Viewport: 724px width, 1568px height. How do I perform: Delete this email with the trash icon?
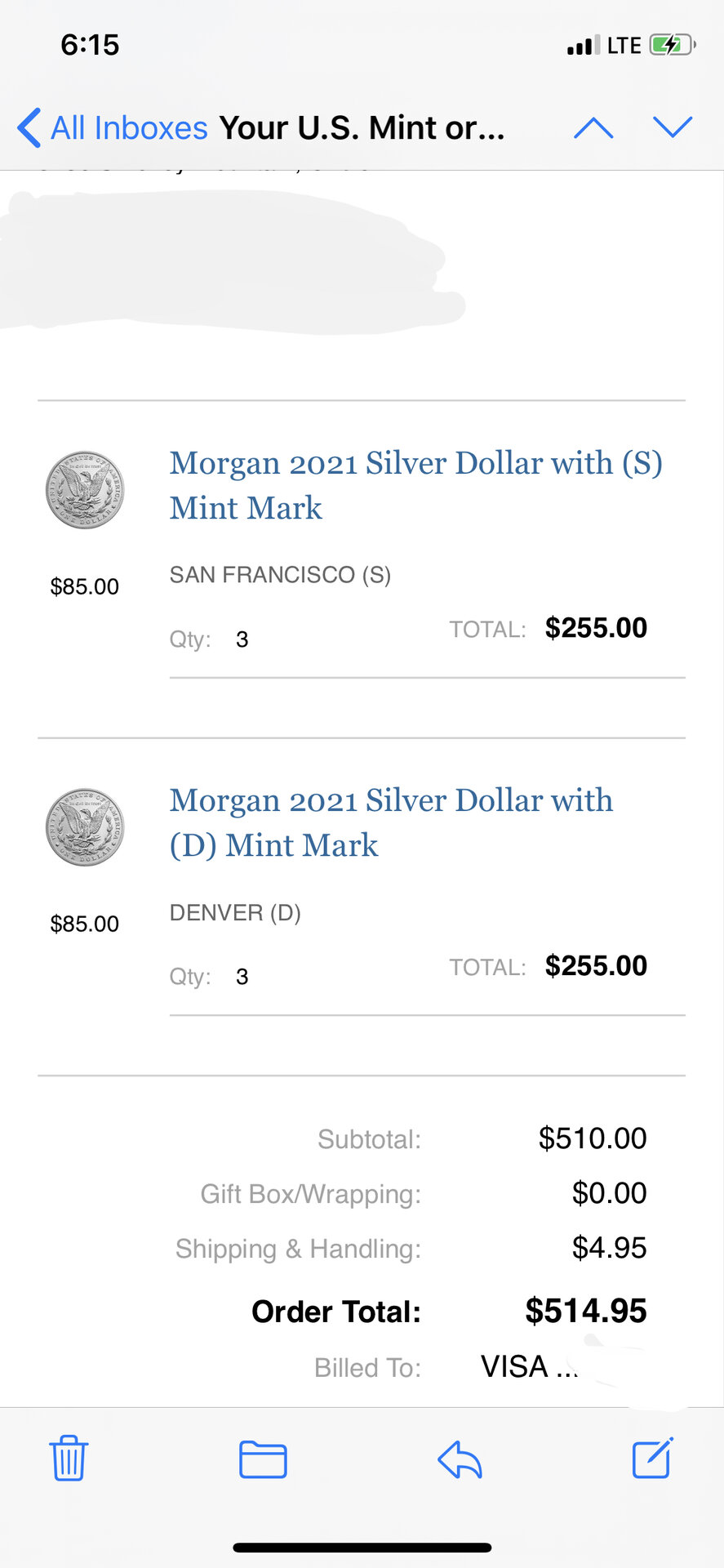[x=69, y=1459]
